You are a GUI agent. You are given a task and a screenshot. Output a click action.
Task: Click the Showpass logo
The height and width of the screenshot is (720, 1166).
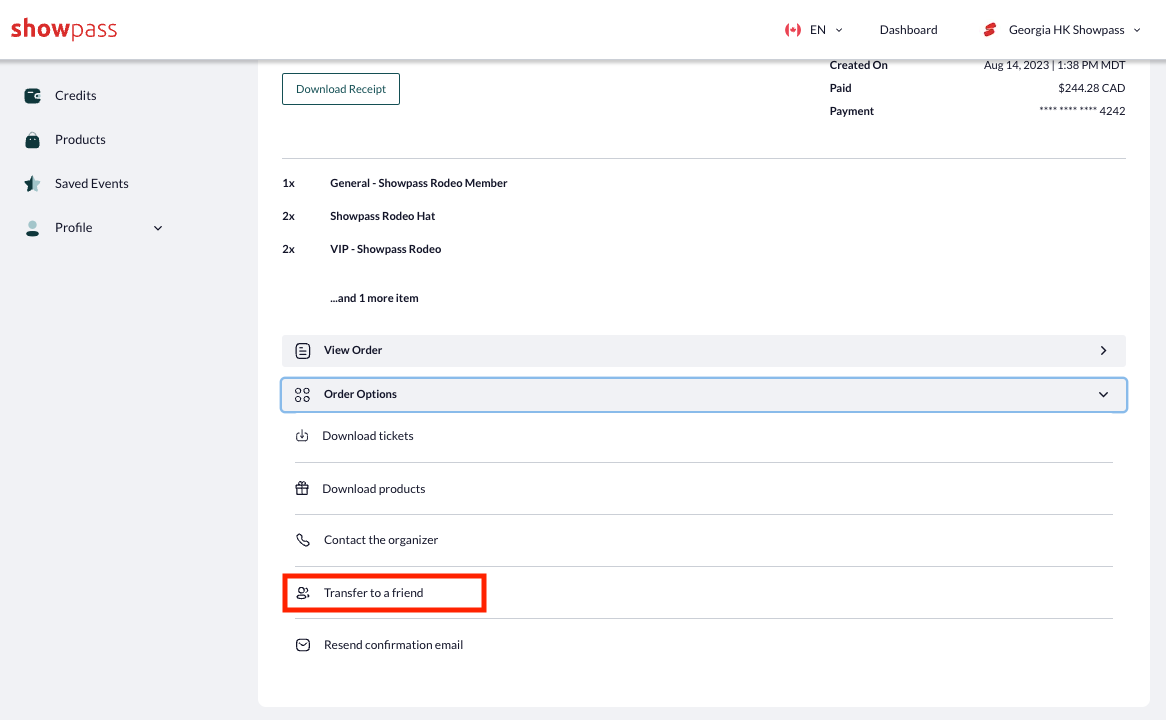tap(64, 29)
